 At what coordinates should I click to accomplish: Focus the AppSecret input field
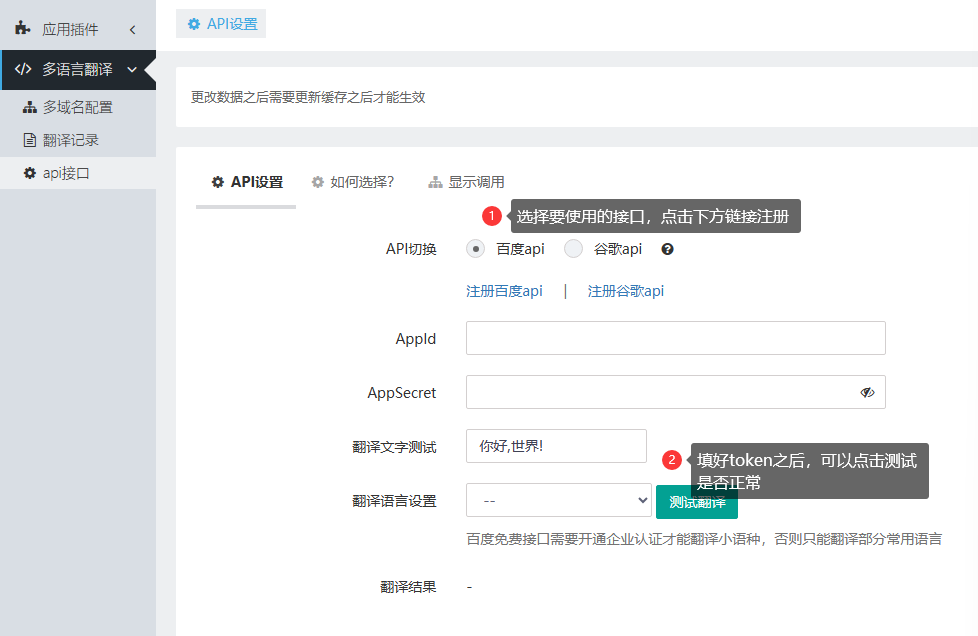coord(675,392)
